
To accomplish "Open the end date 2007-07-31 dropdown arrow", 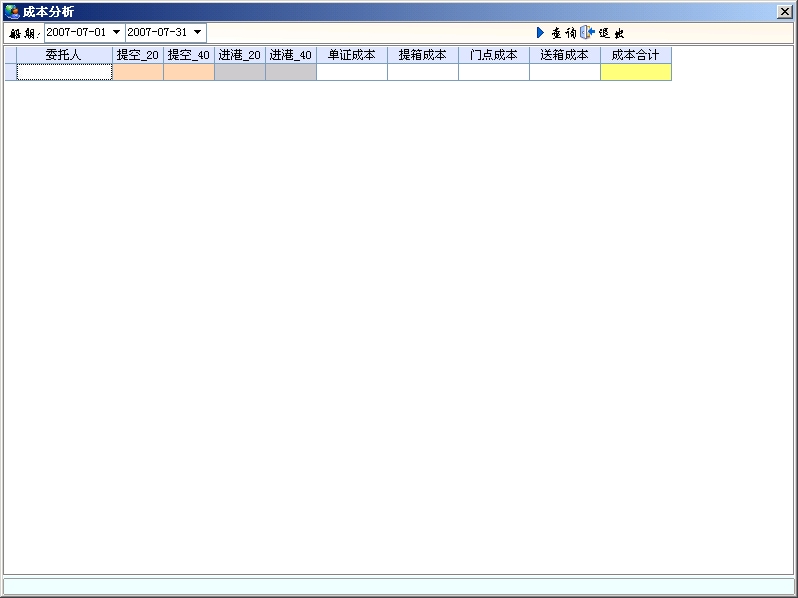I will (197, 32).
